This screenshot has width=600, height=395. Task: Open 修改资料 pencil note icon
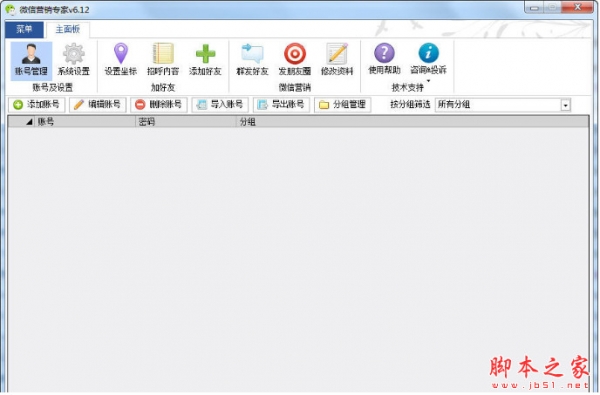(337, 60)
